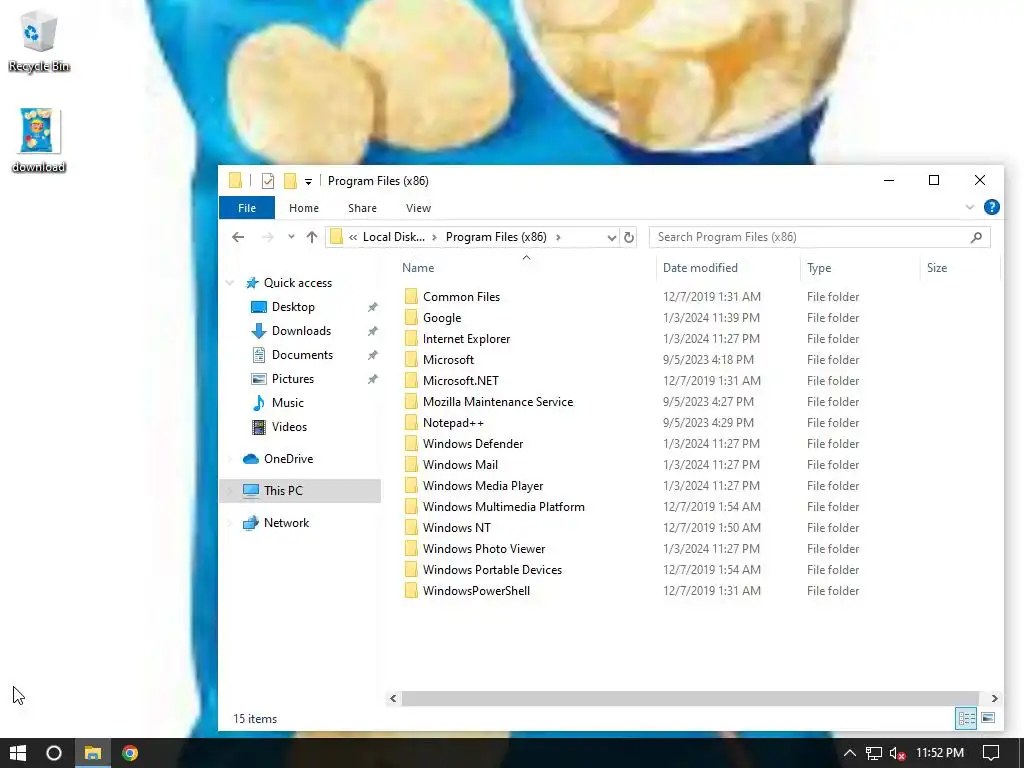1024x768 pixels.
Task: Select Network in the navigation pane
Action: coord(286,522)
